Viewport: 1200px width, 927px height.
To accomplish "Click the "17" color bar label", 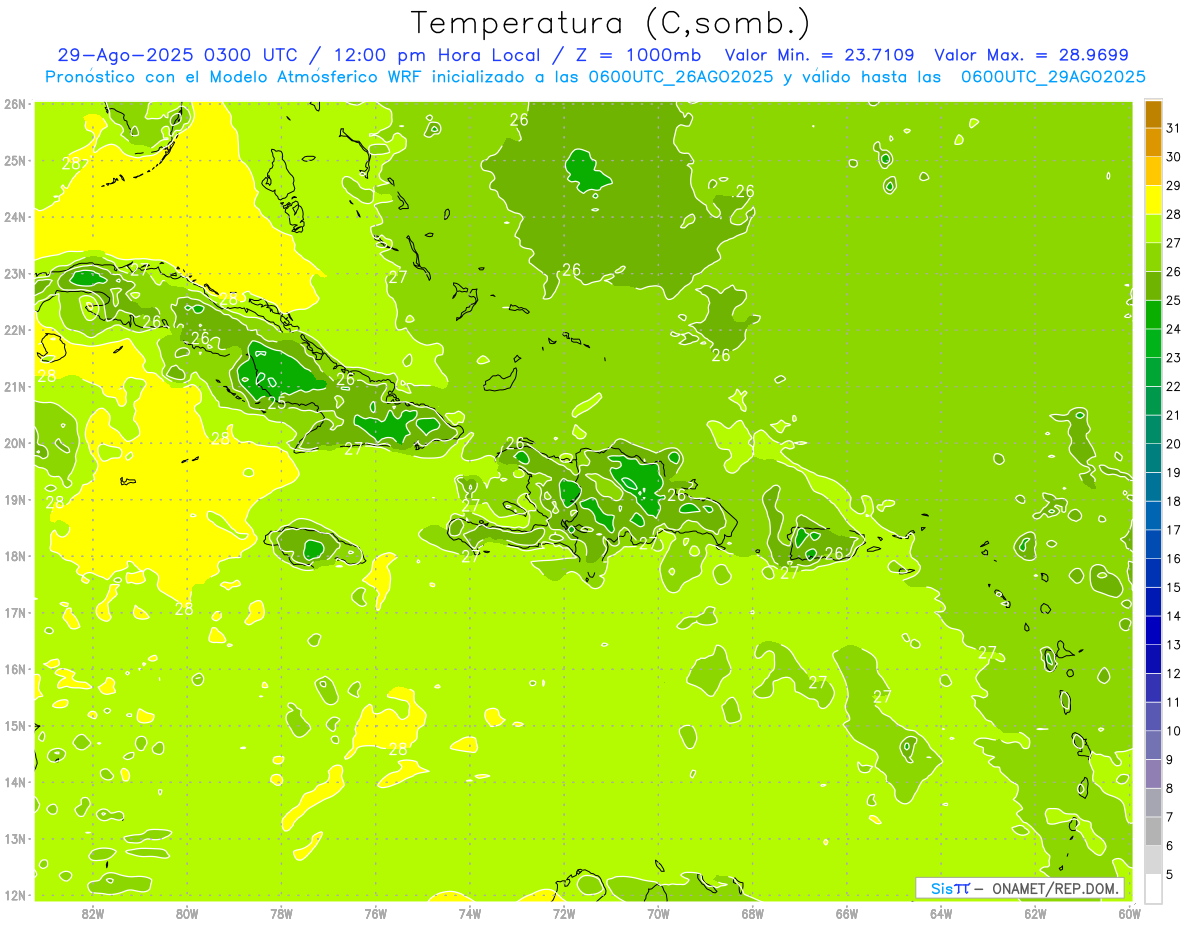I will 1174,530.
